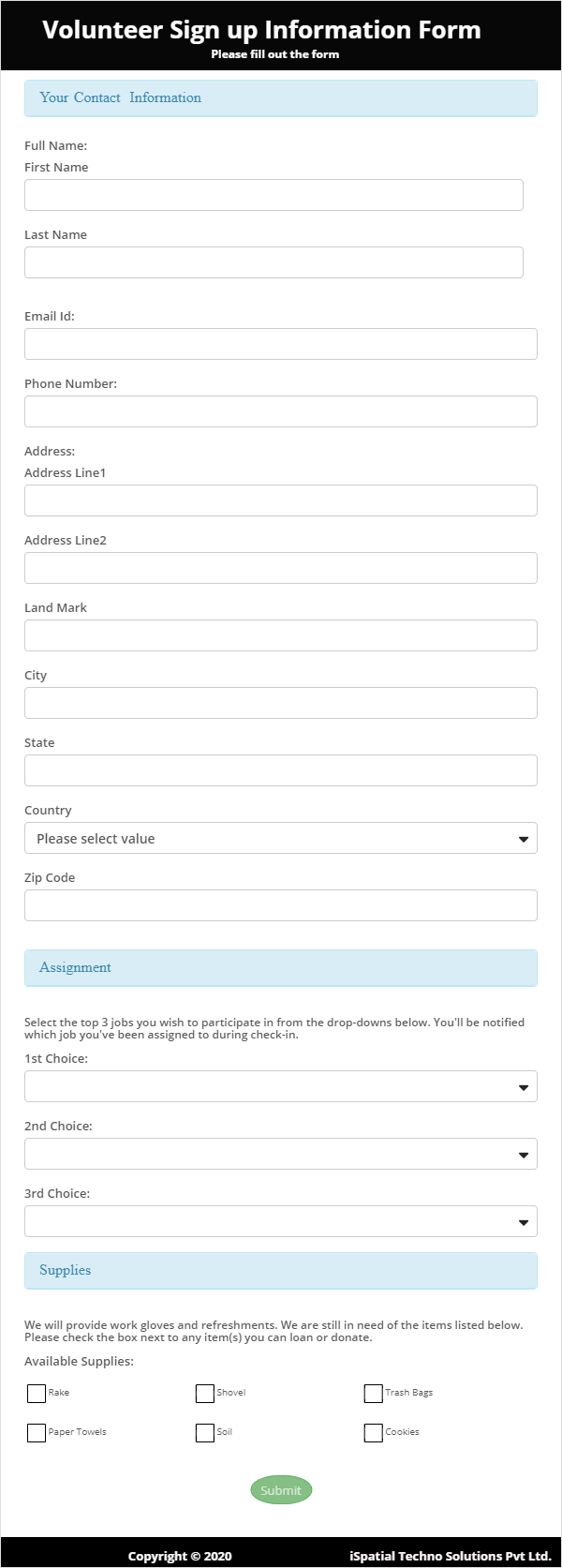Check the Rake supply checkbox

[x=37, y=1394]
